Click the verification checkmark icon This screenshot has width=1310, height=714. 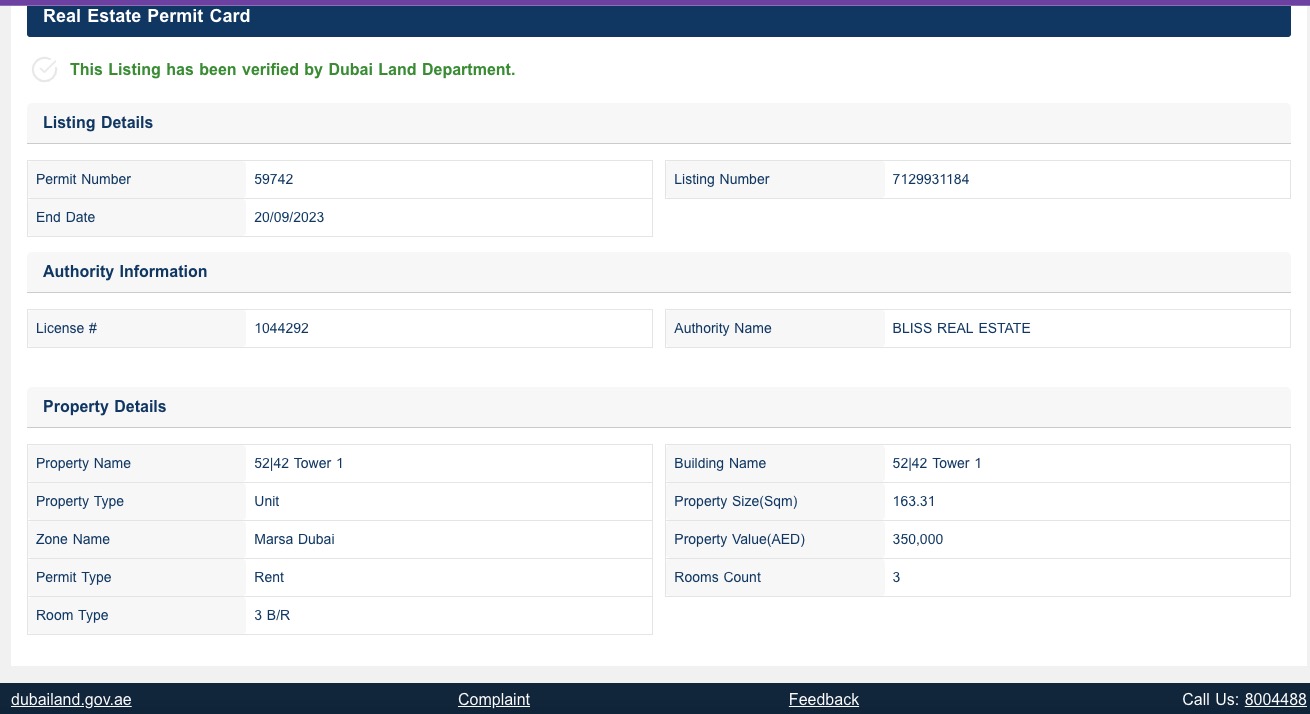click(44, 69)
